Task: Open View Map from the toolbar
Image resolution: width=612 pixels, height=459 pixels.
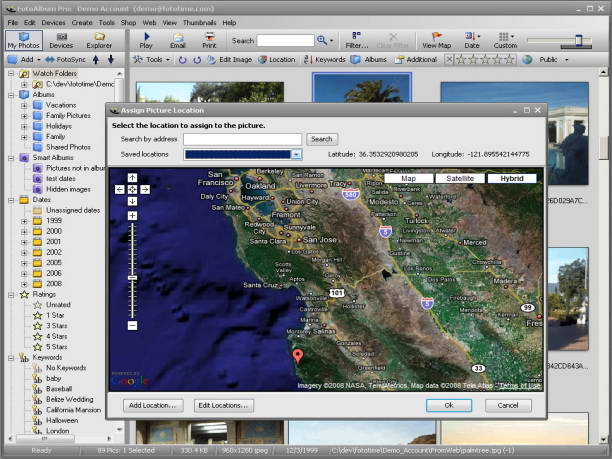Action: point(436,39)
